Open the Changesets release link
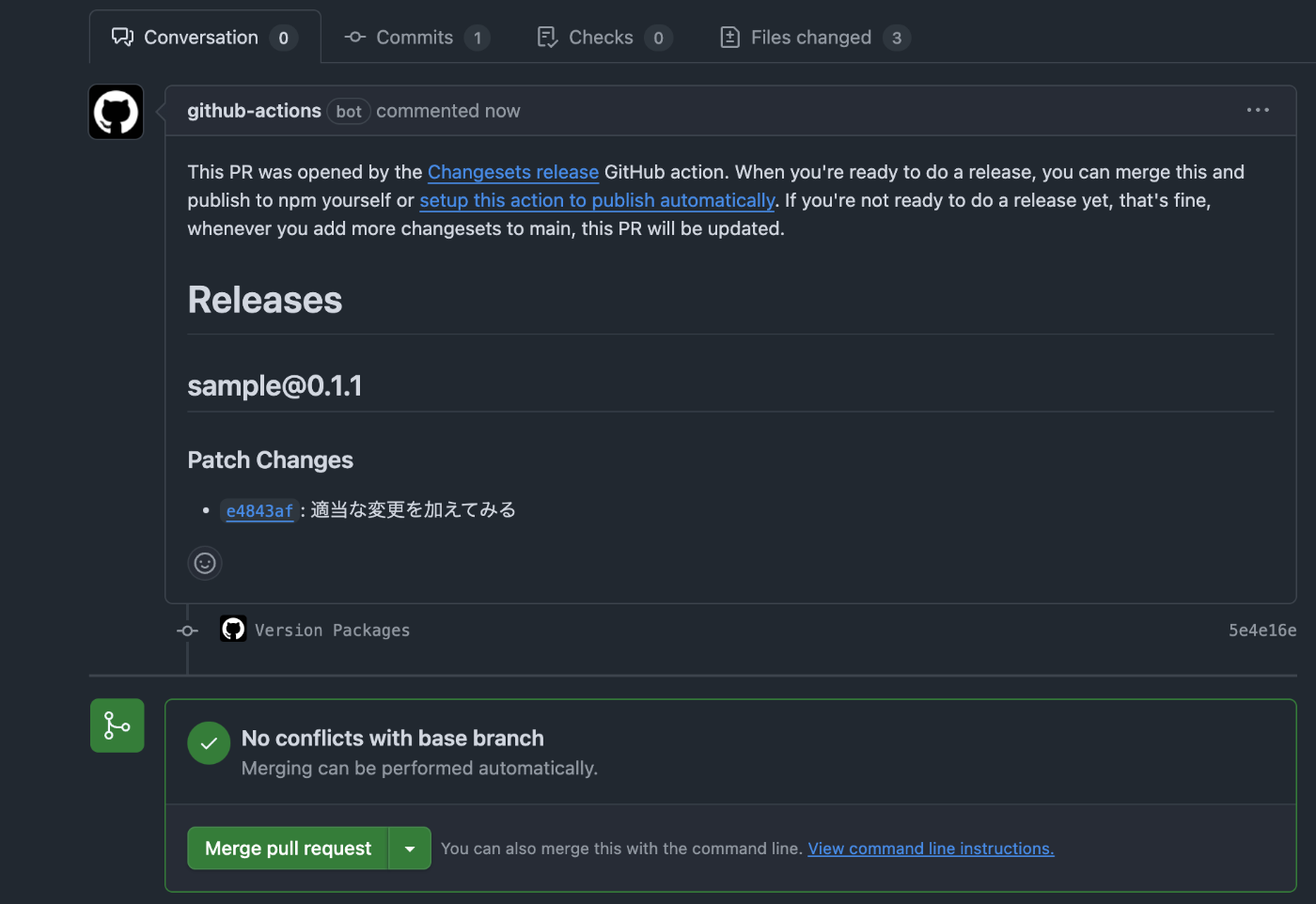1316x904 pixels. click(513, 172)
